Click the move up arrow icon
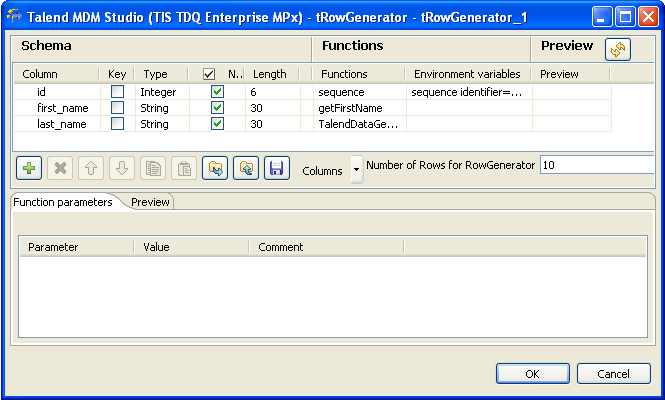This screenshot has height=400, width=665. [x=91, y=168]
